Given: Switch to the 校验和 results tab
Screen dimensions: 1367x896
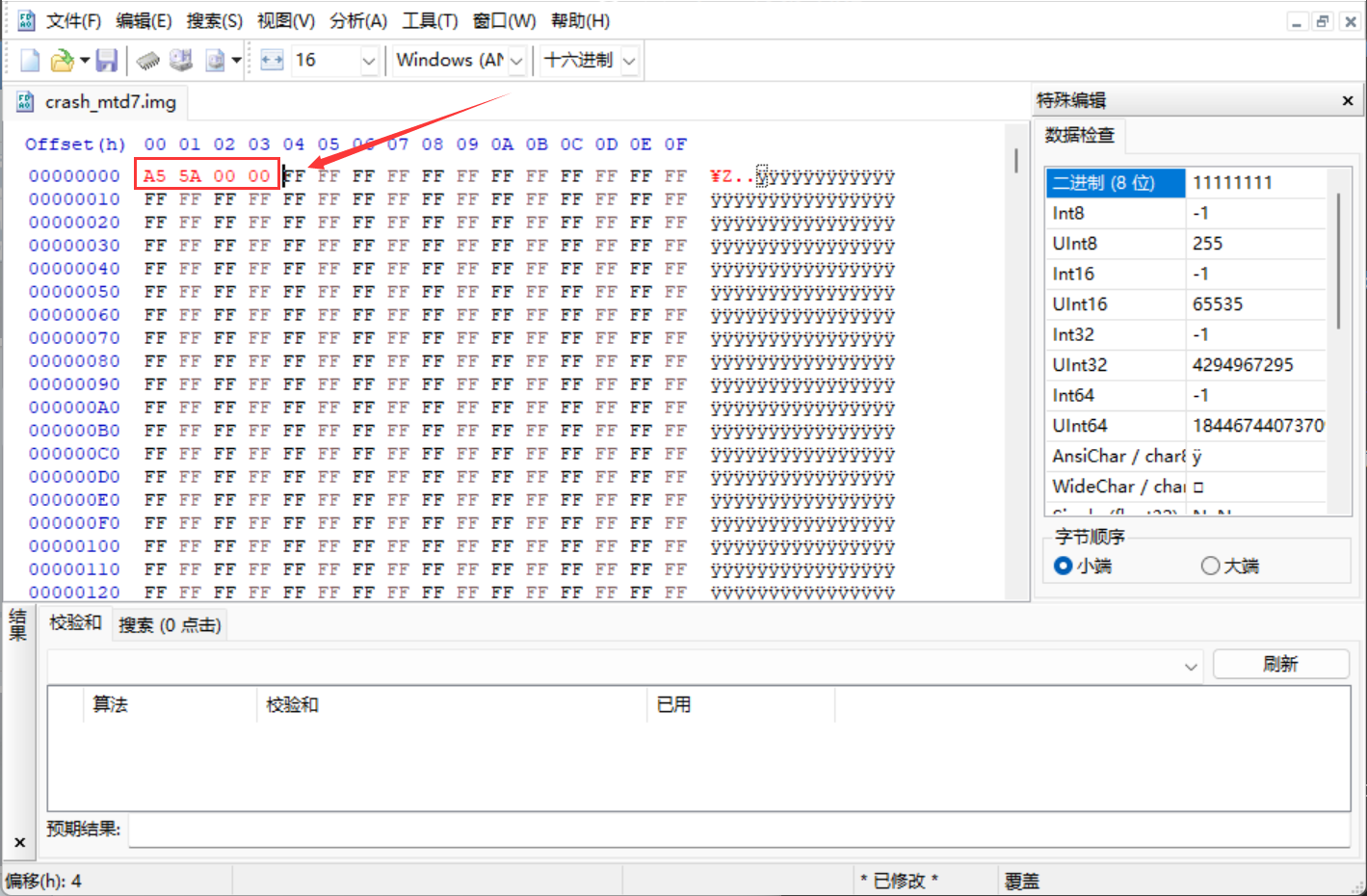Looking at the screenshot, I should [75, 623].
